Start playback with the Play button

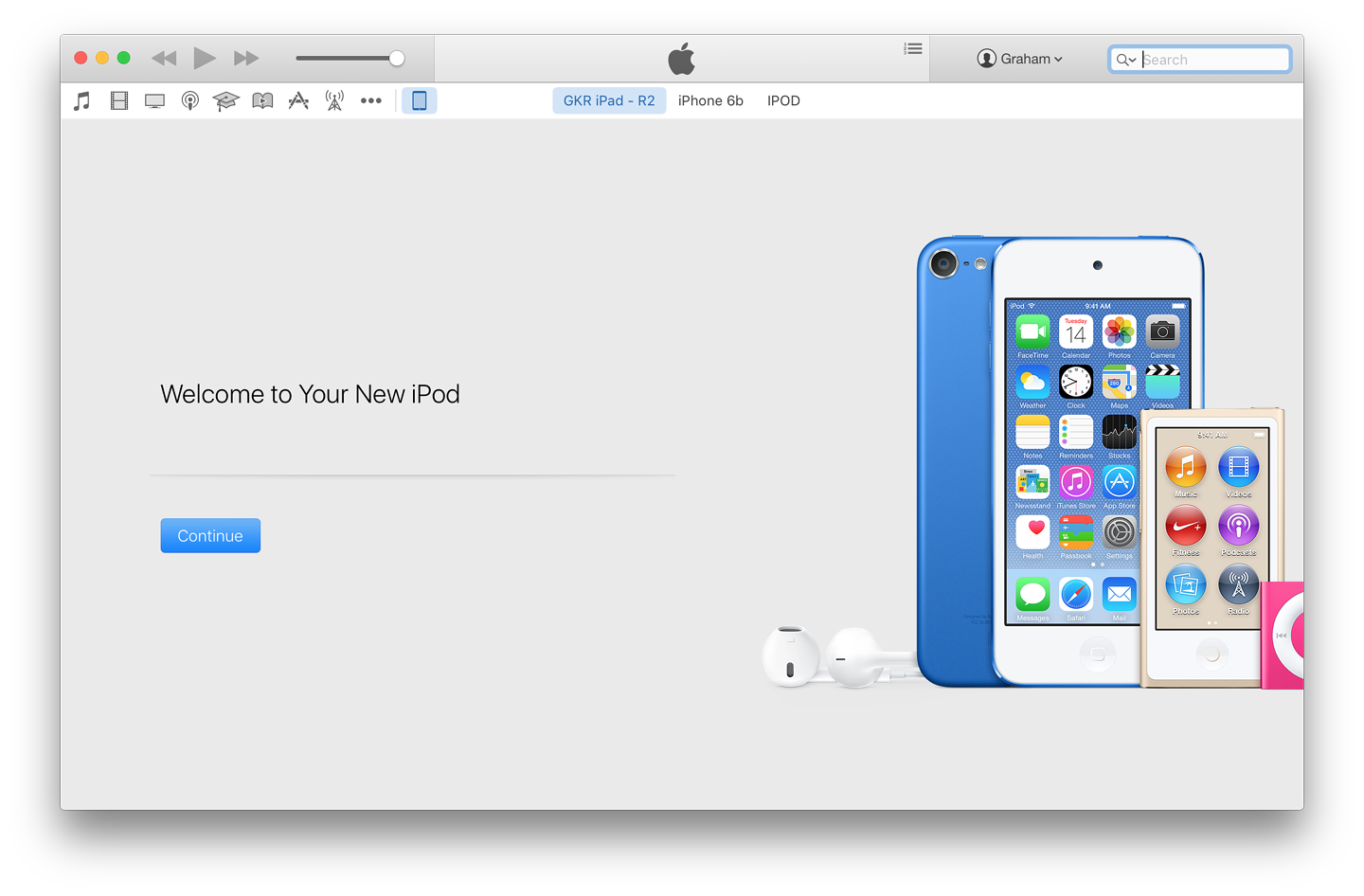click(204, 59)
